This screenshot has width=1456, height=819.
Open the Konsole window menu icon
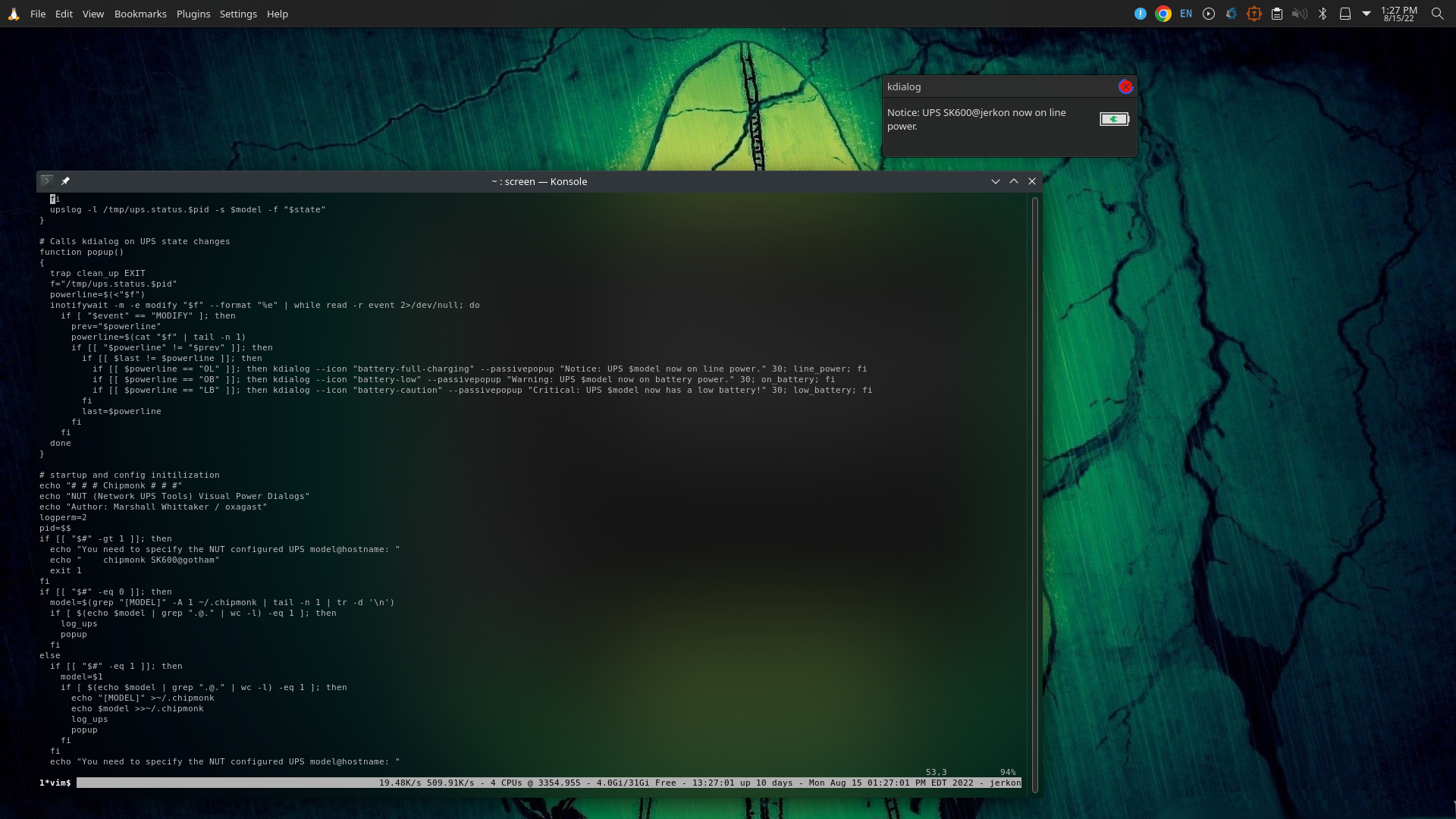pyautogui.click(x=46, y=181)
